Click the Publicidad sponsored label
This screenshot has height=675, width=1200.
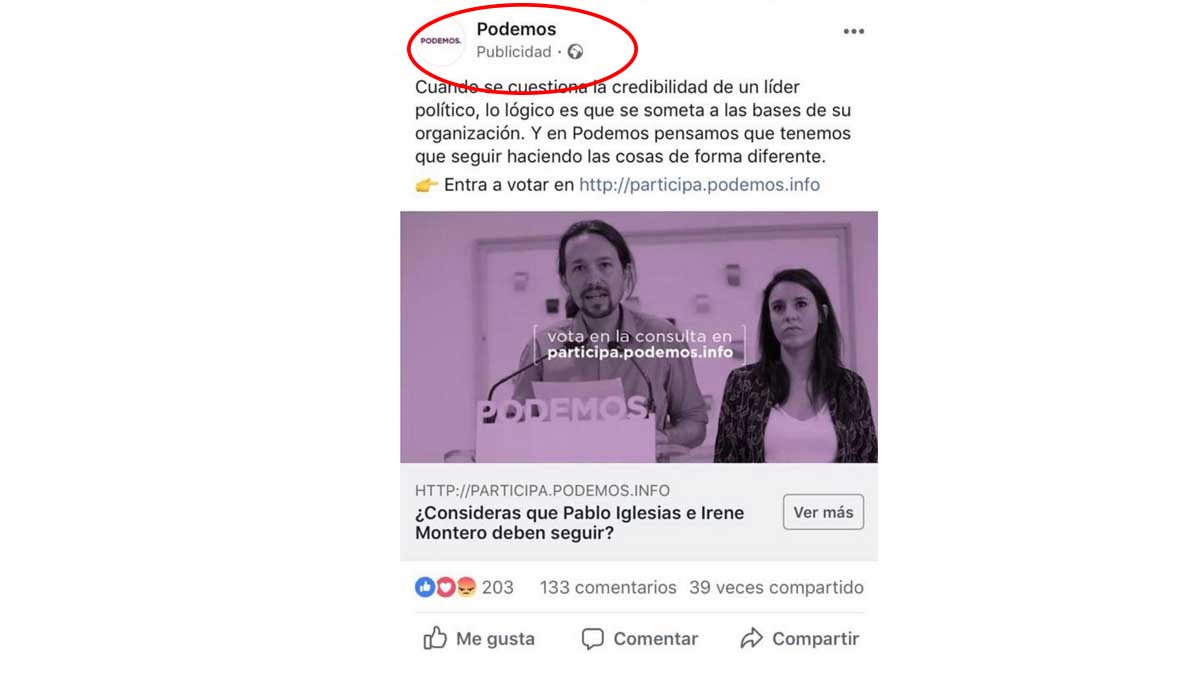coord(514,52)
